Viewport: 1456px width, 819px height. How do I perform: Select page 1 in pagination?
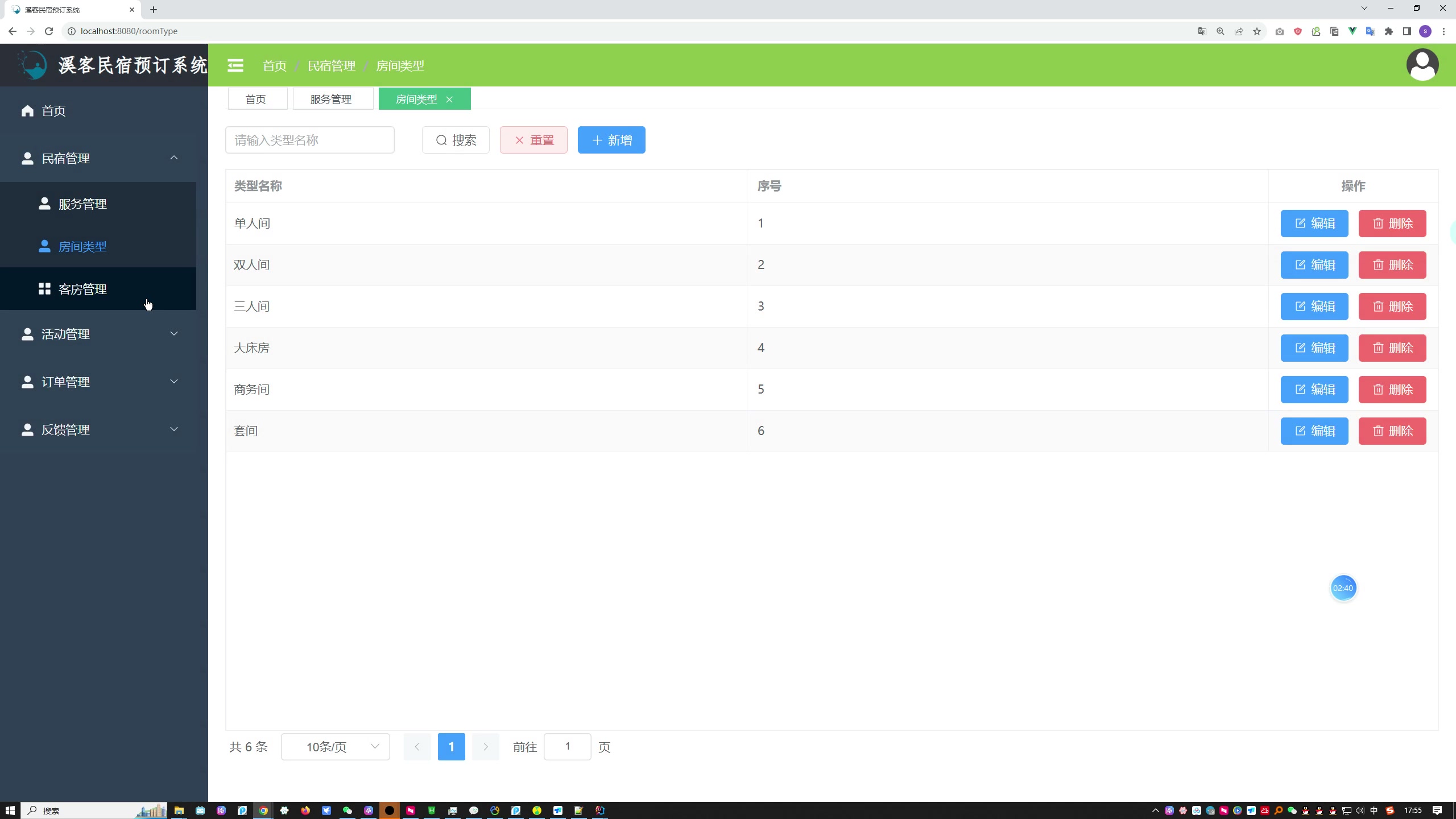451,747
